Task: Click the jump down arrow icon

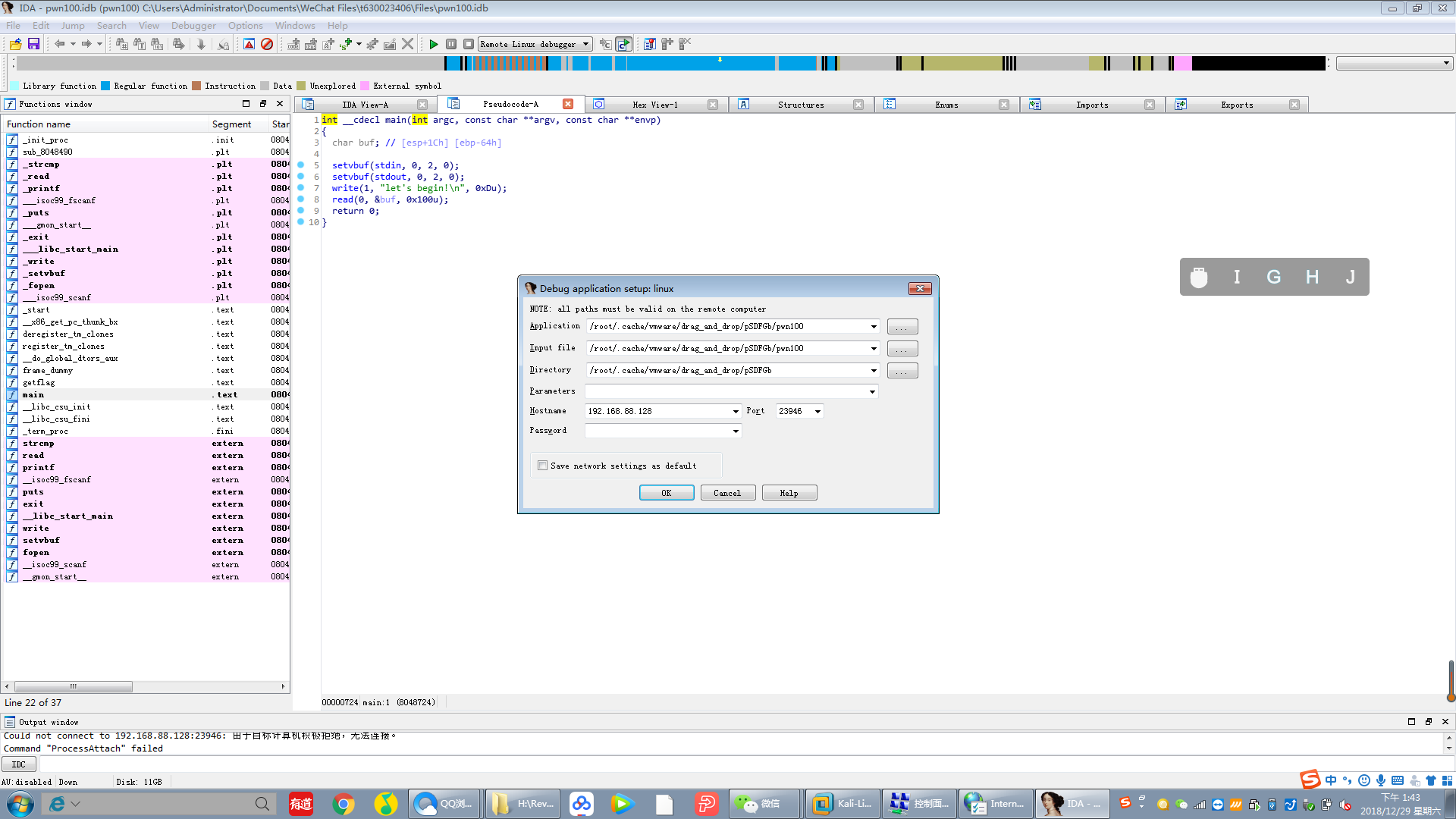Action: [201, 44]
